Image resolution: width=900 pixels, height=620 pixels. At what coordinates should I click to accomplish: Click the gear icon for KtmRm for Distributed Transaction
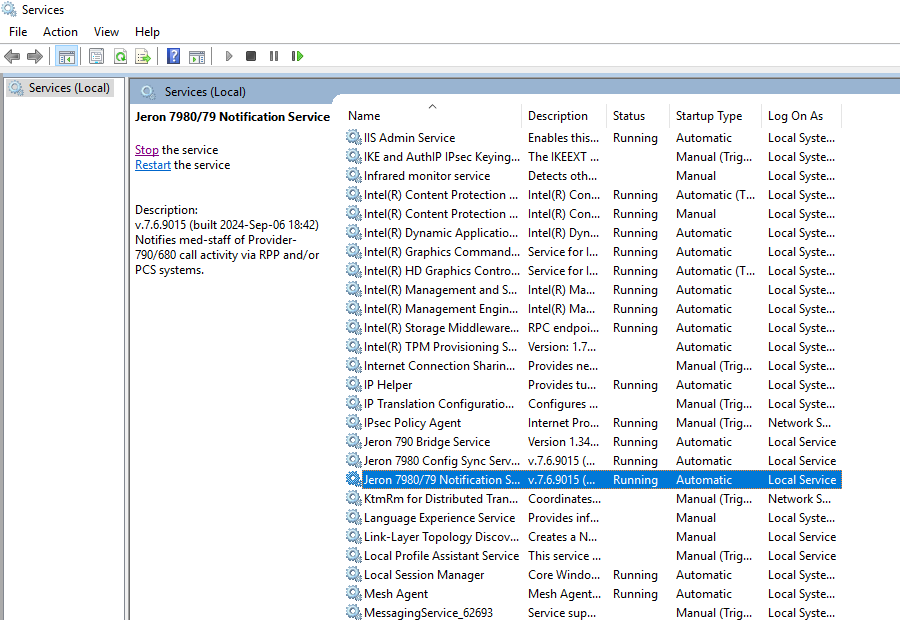pyautogui.click(x=354, y=498)
